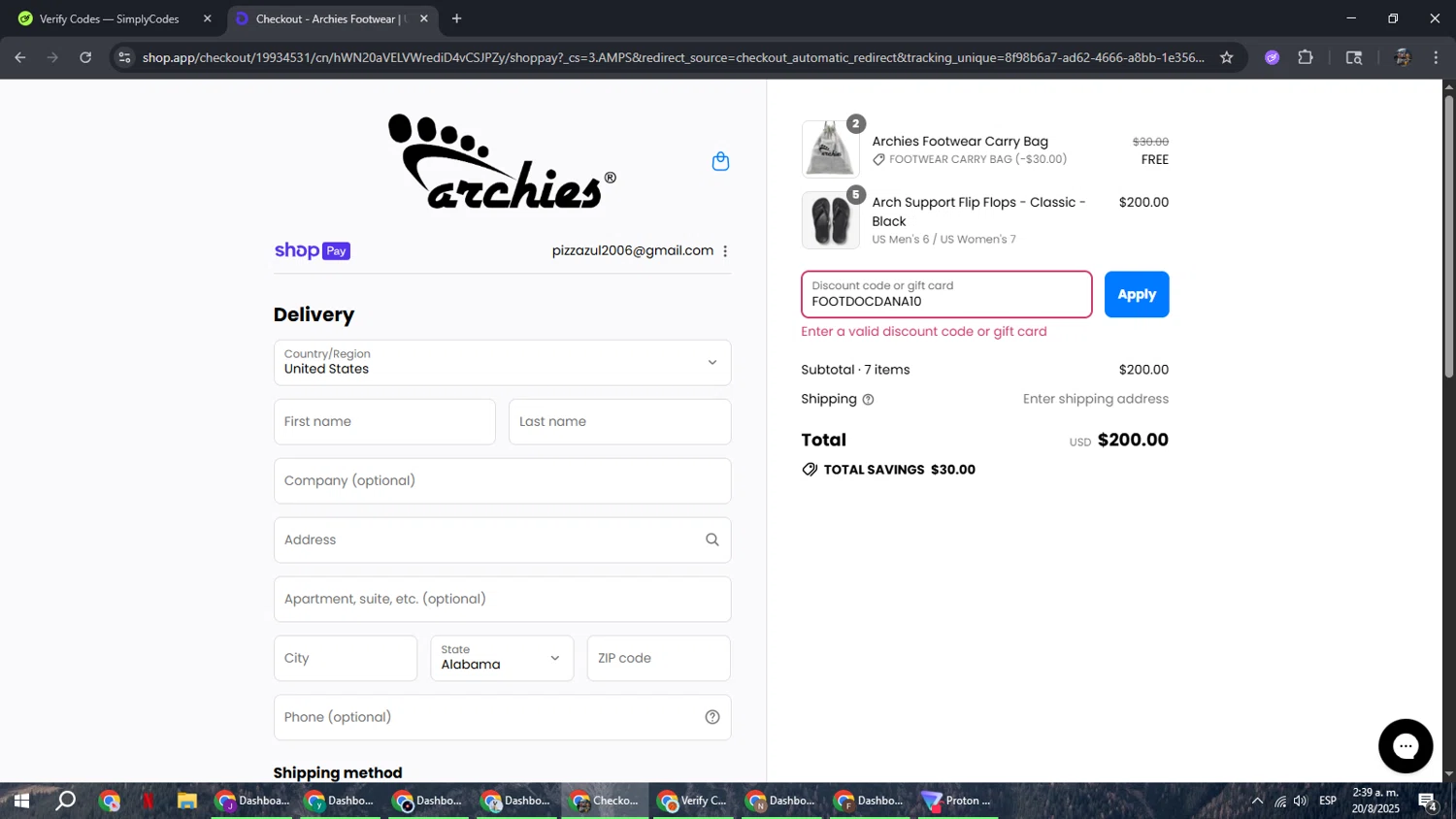Image resolution: width=1456 pixels, height=819 pixels.
Task: Close the Verify Codes tab
Action: click(x=207, y=18)
